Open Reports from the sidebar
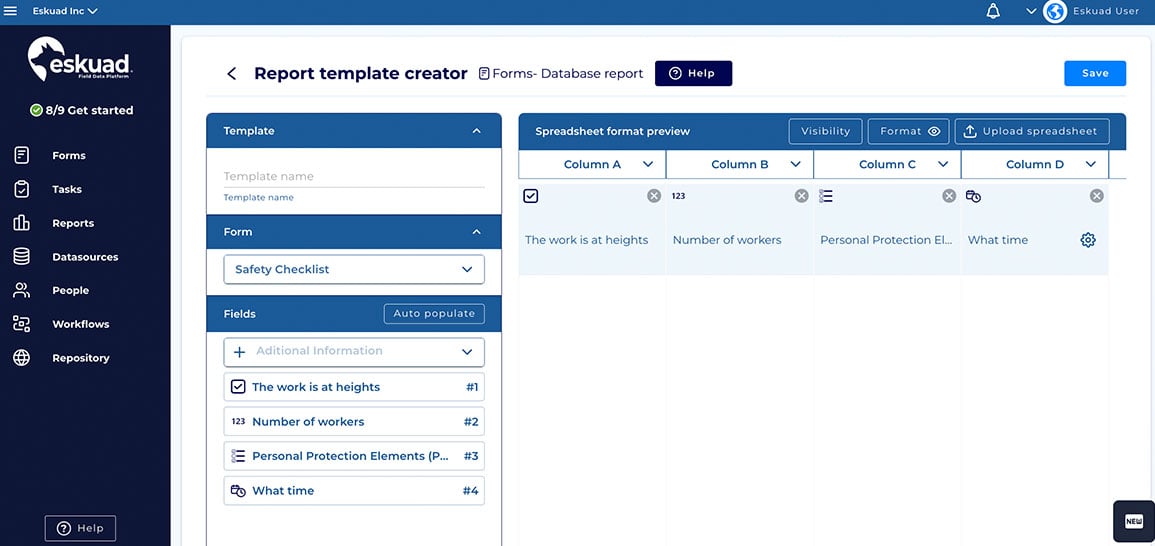The height and width of the screenshot is (546, 1155). (x=73, y=223)
